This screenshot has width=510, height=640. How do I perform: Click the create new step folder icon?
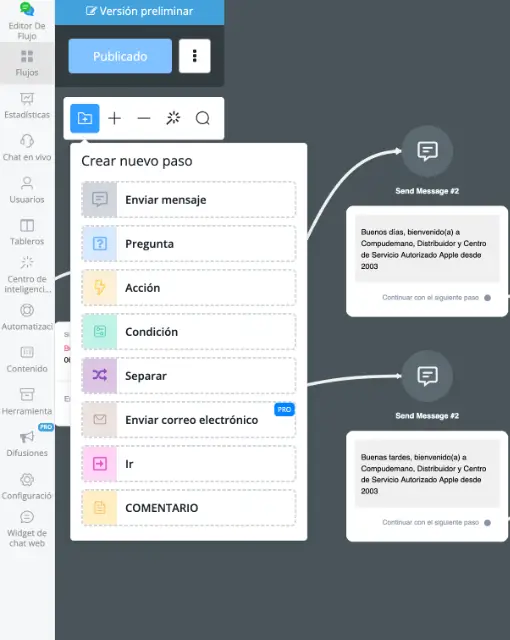point(84,118)
